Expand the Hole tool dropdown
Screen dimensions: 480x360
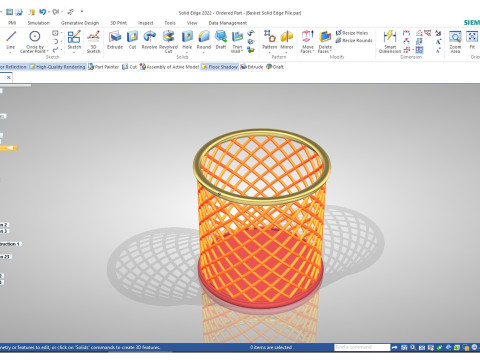(x=187, y=52)
